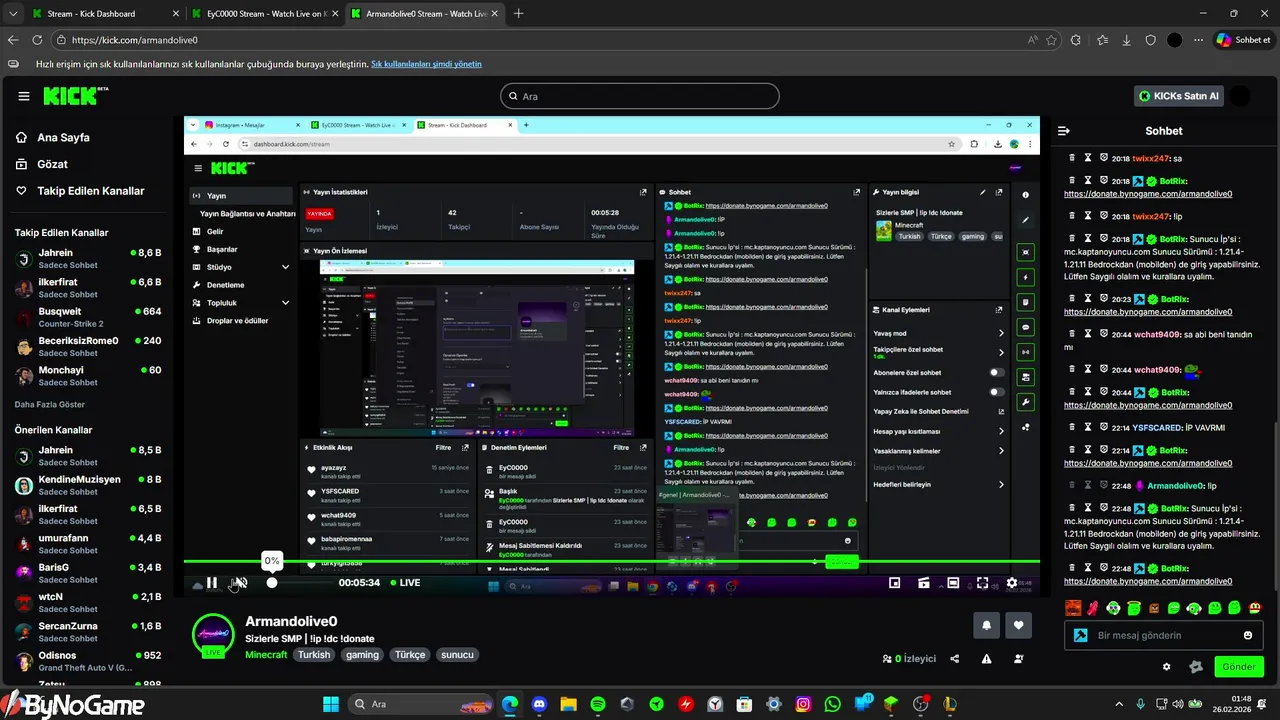Open BeceriksizRome0 channel in sidebar
This screenshot has height=720, width=1280.
pos(88,346)
